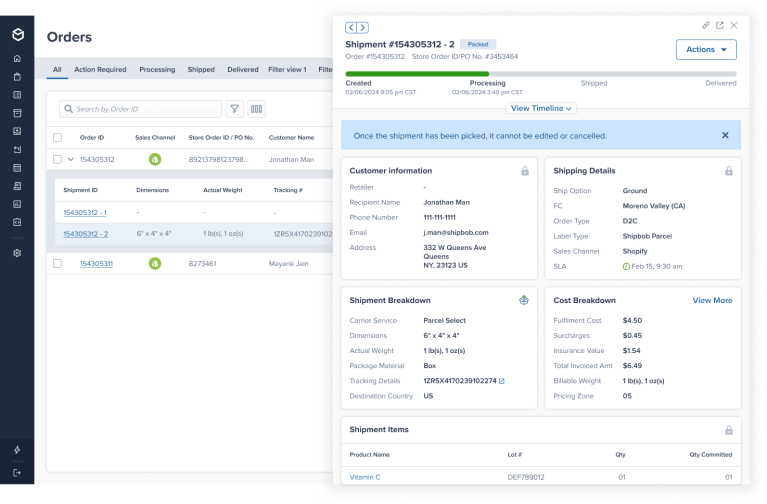767x504 pixels.
Task: Click the settings gear in sidebar
Action: pos(17,253)
